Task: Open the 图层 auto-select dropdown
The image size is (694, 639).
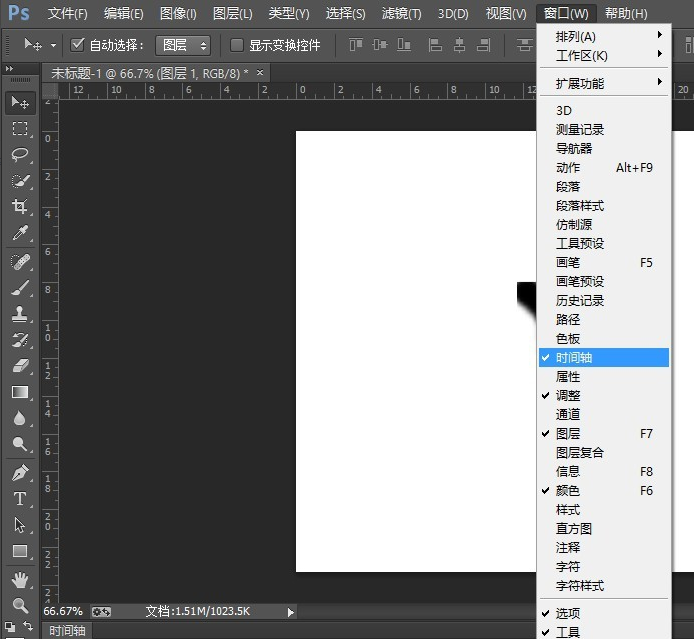Action: pos(184,45)
